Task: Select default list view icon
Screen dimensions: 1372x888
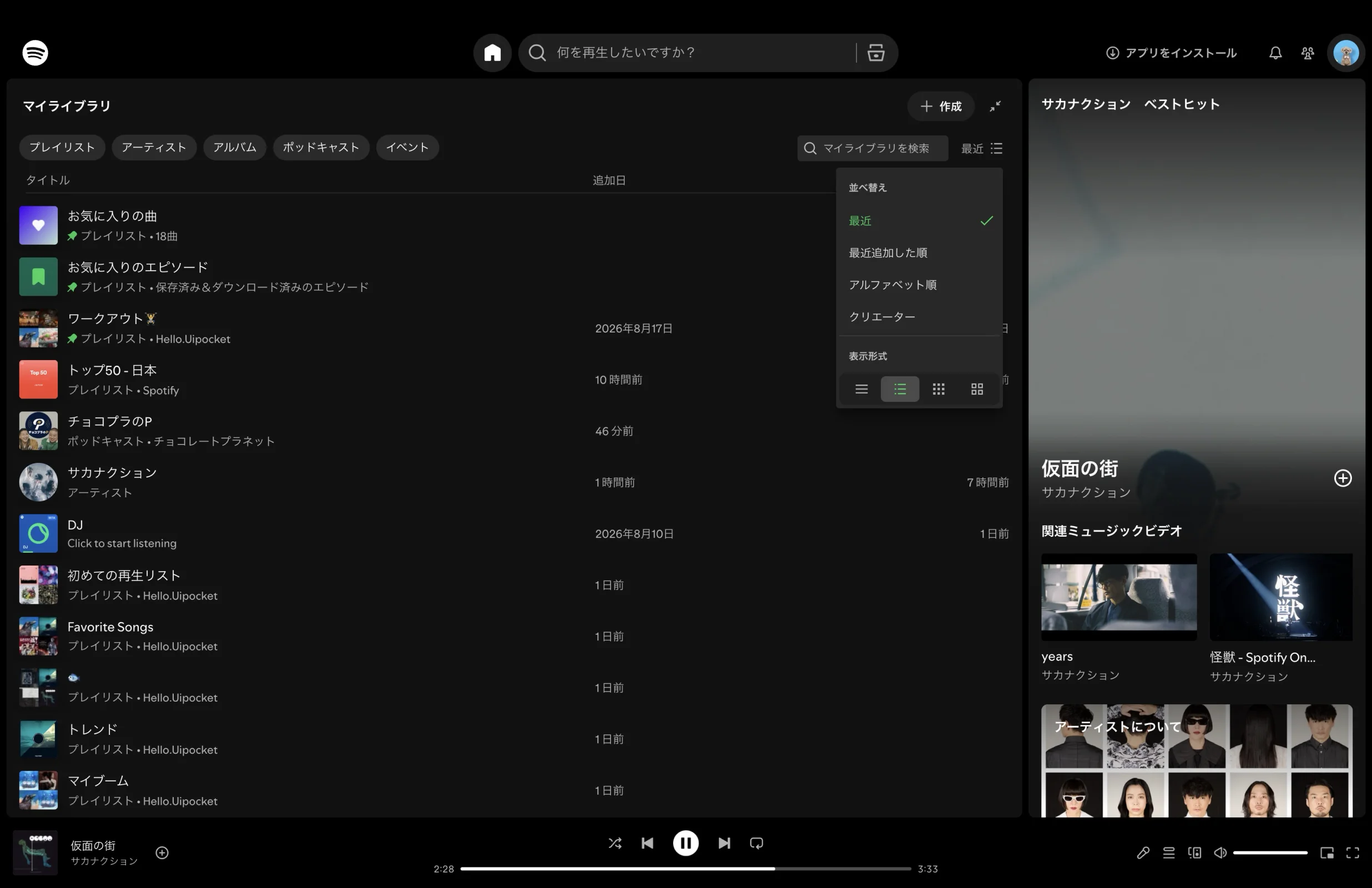Action: click(900, 389)
